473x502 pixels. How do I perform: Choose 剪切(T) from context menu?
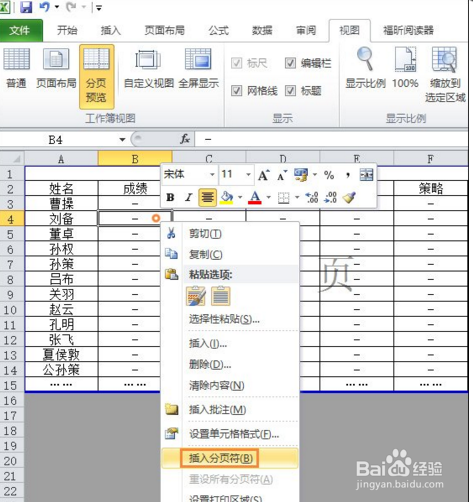205,234
